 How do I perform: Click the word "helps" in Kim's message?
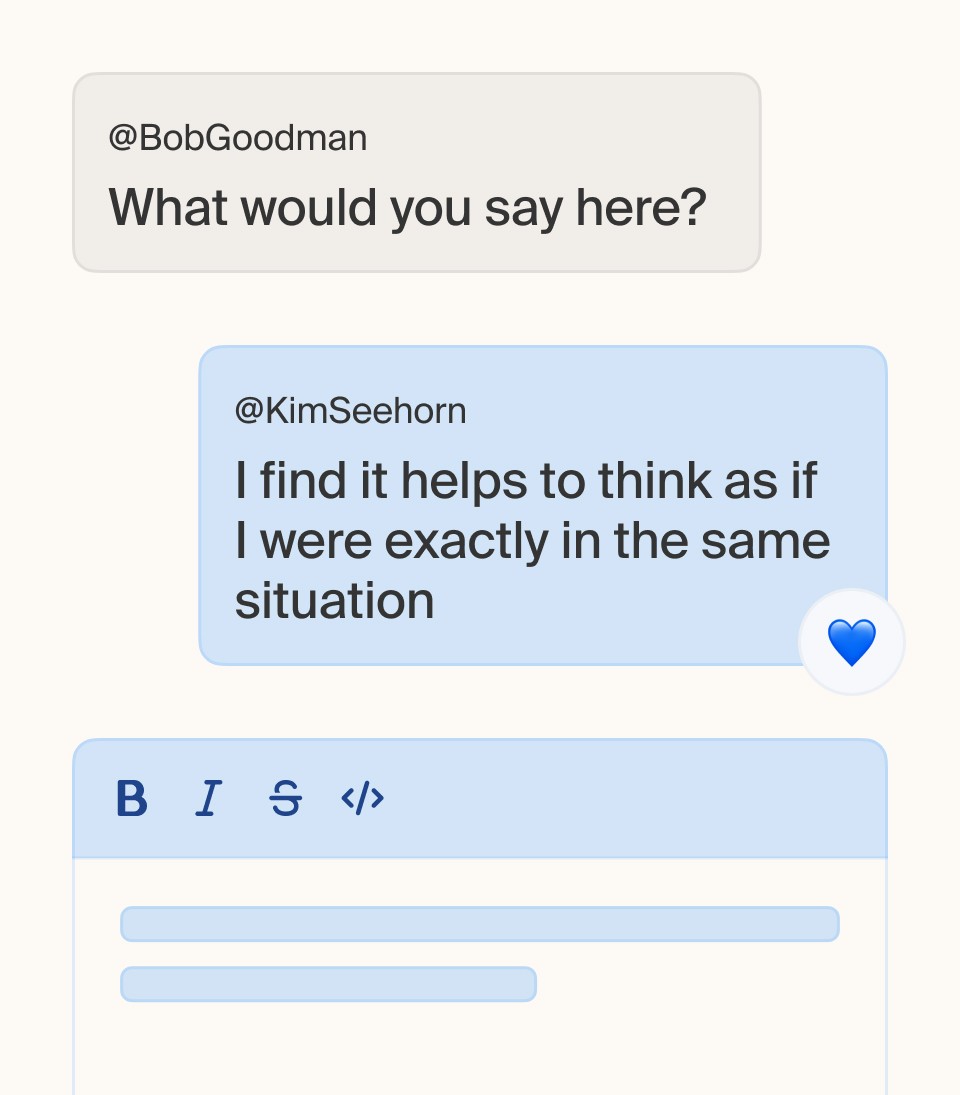point(464,483)
